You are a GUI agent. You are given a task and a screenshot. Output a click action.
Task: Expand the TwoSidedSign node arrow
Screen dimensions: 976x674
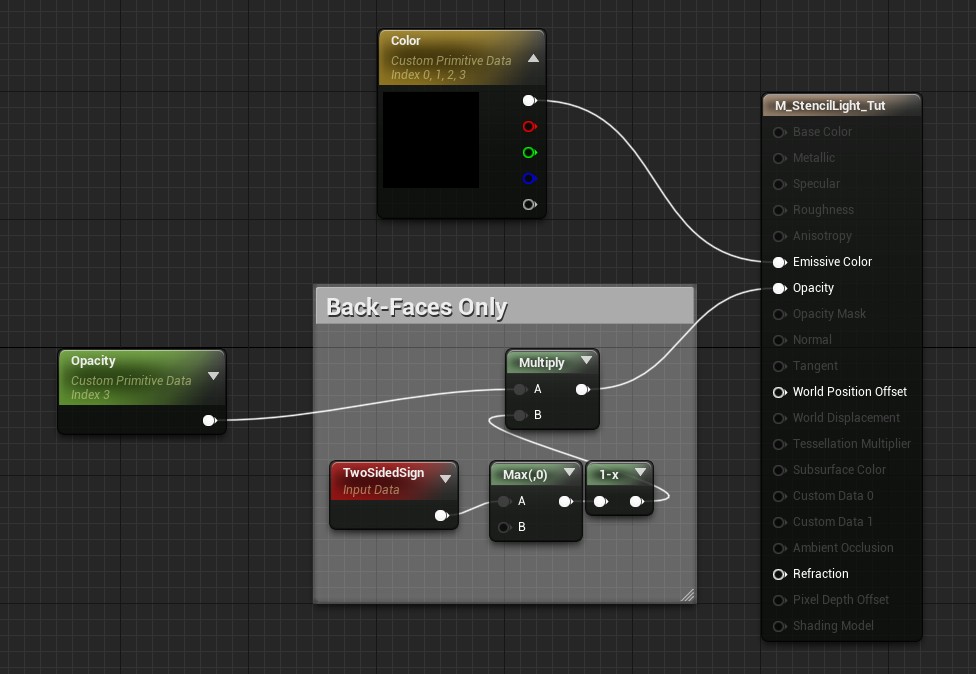point(445,479)
